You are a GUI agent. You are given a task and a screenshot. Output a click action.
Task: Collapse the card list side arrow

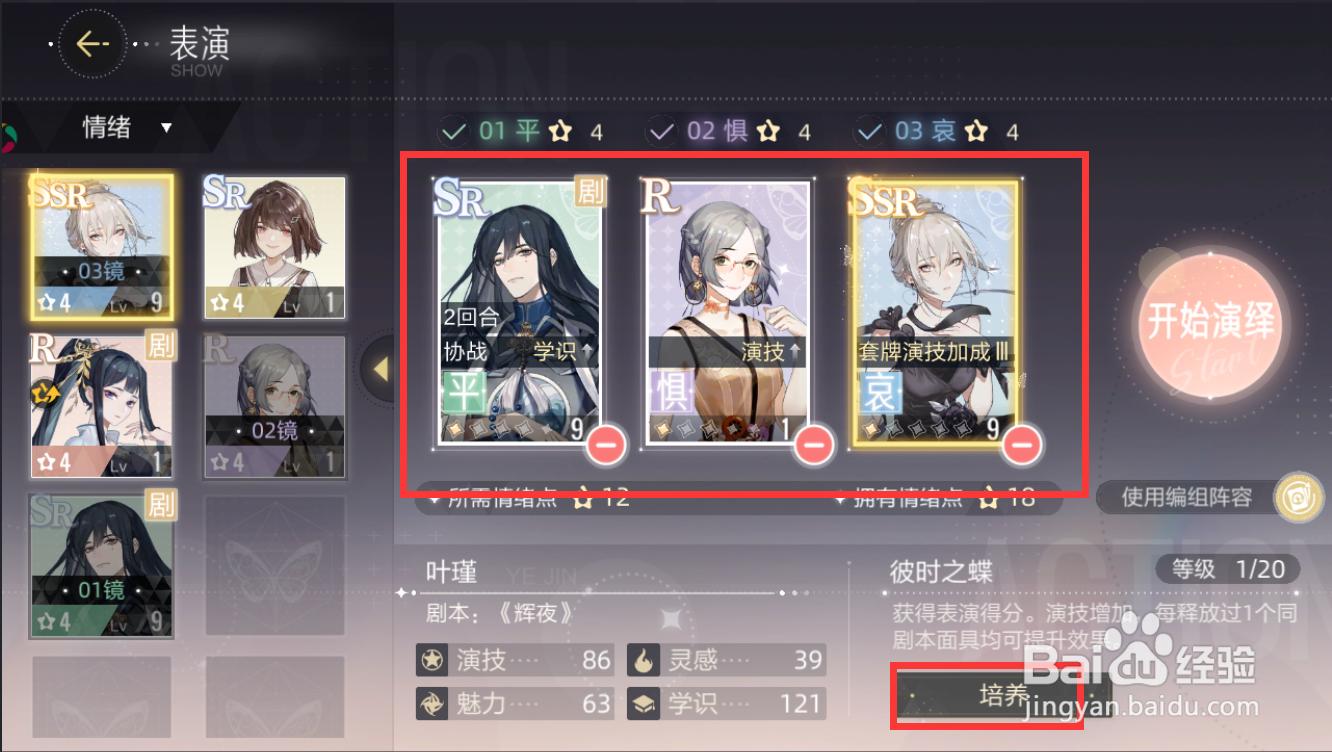pos(378,369)
